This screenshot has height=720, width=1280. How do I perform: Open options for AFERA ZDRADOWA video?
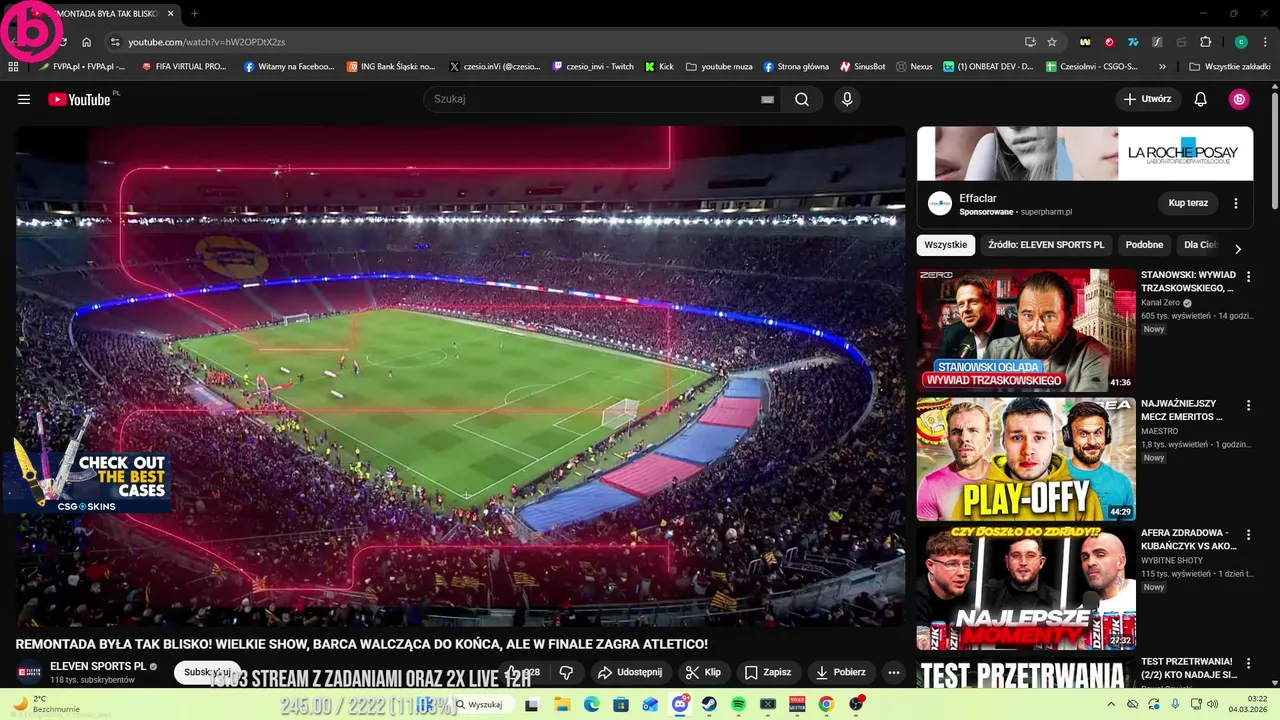point(1248,534)
